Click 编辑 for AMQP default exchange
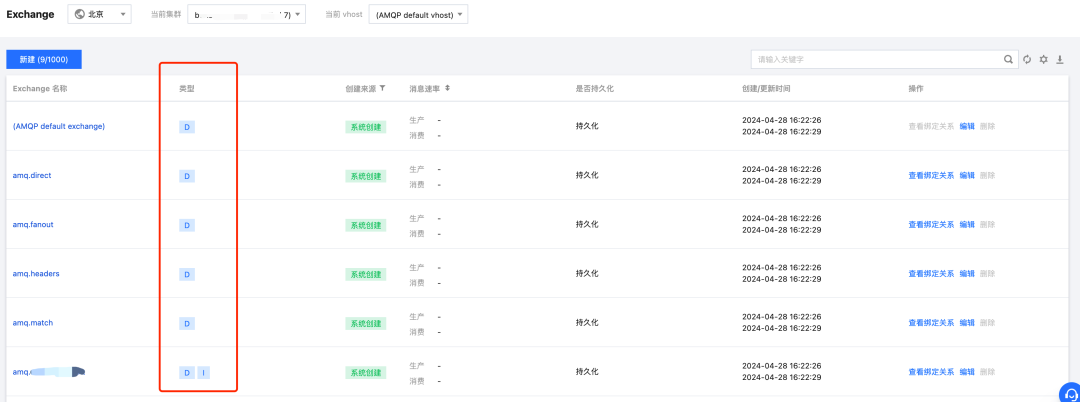Image resolution: width=1080 pixels, height=402 pixels. click(x=967, y=127)
